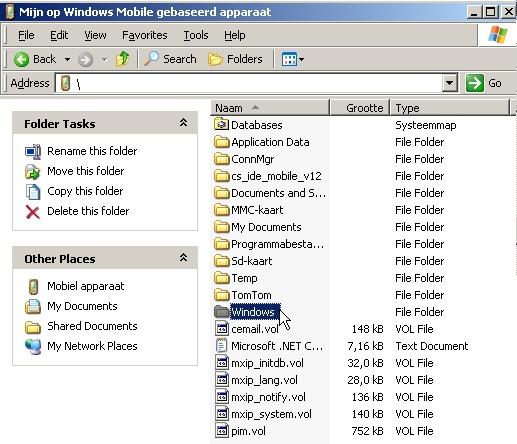Image resolution: width=517 pixels, height=444 pixels.
Task: Click the device icon in address bar
Action: click(66, 83)
